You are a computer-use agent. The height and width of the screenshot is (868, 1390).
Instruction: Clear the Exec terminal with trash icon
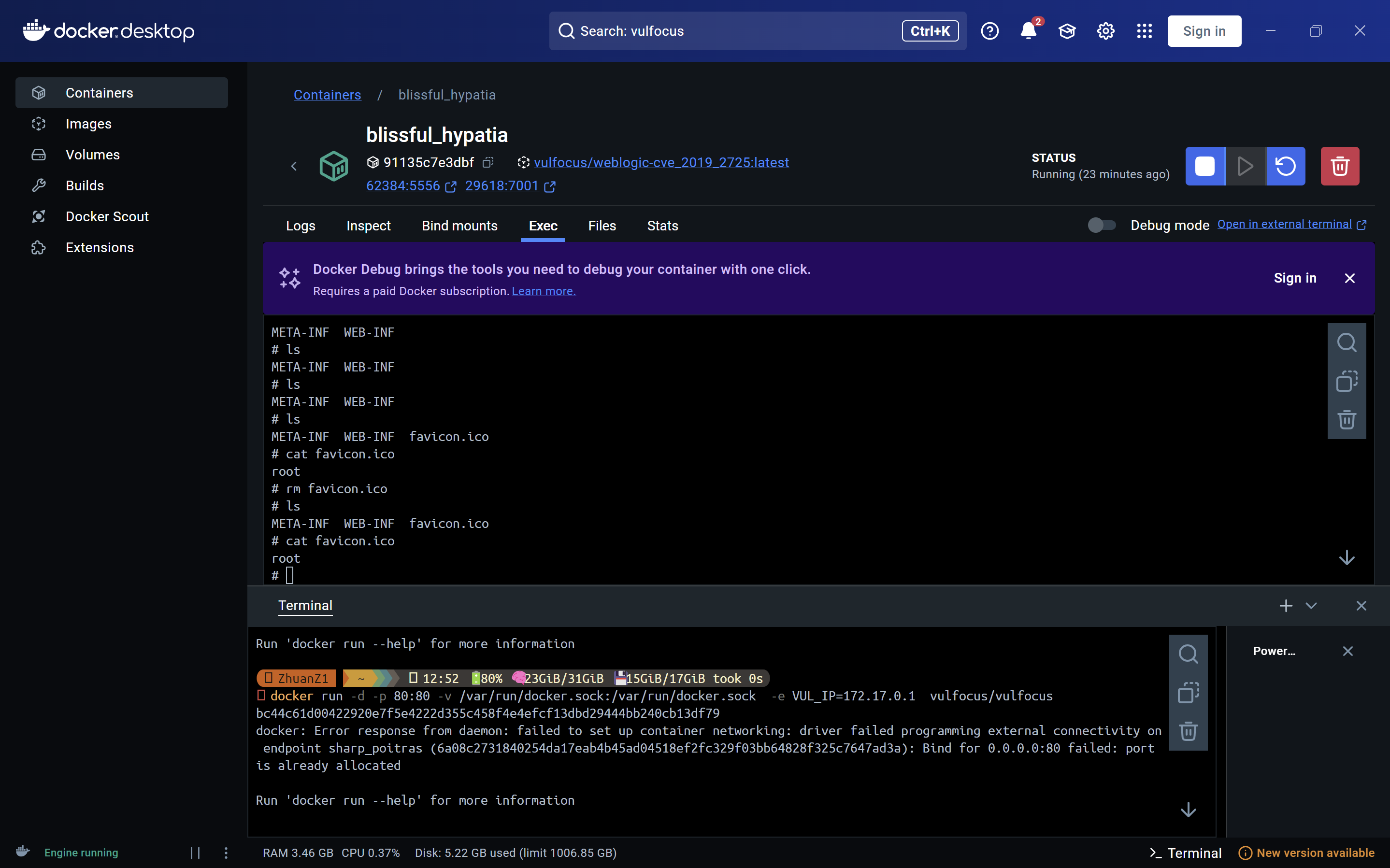(x=1347, y=420)
